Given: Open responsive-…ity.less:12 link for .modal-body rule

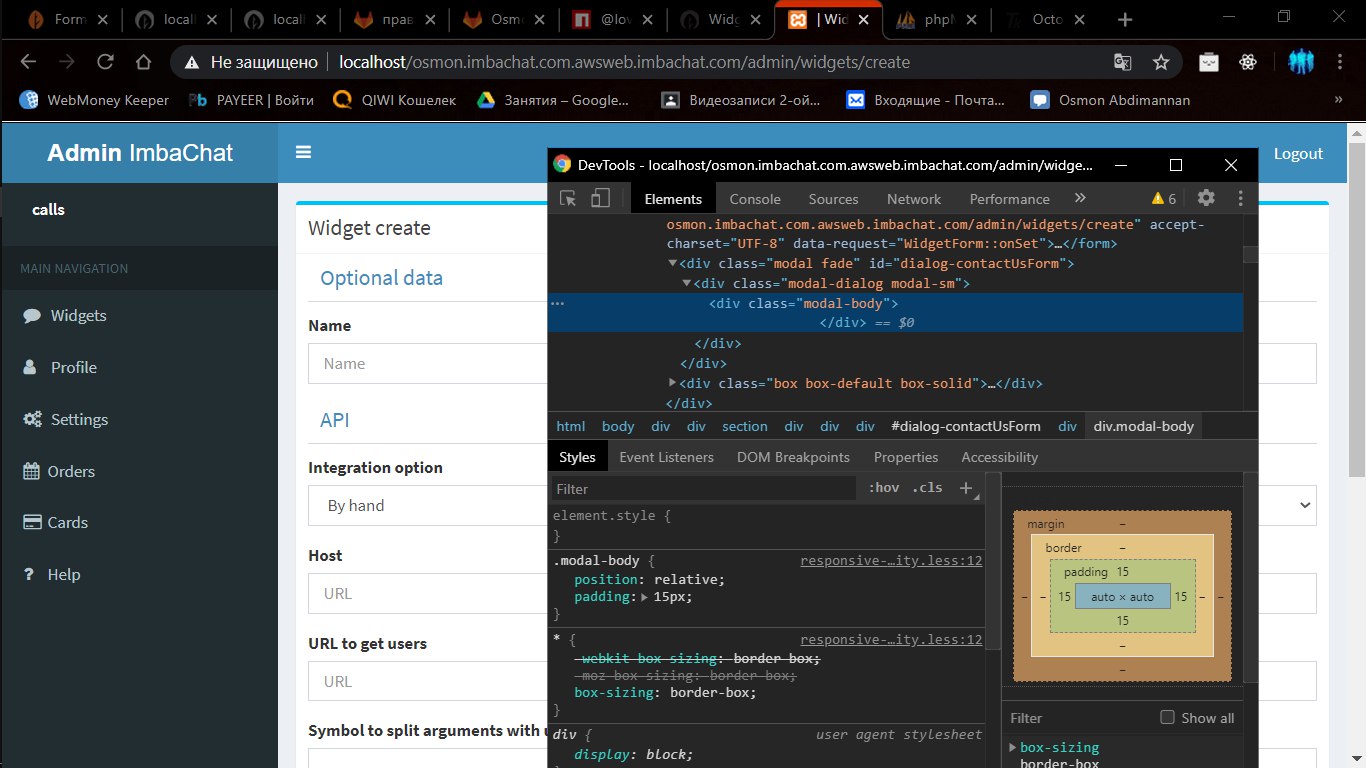Looking at the screenshot, I should coord(891,561).
